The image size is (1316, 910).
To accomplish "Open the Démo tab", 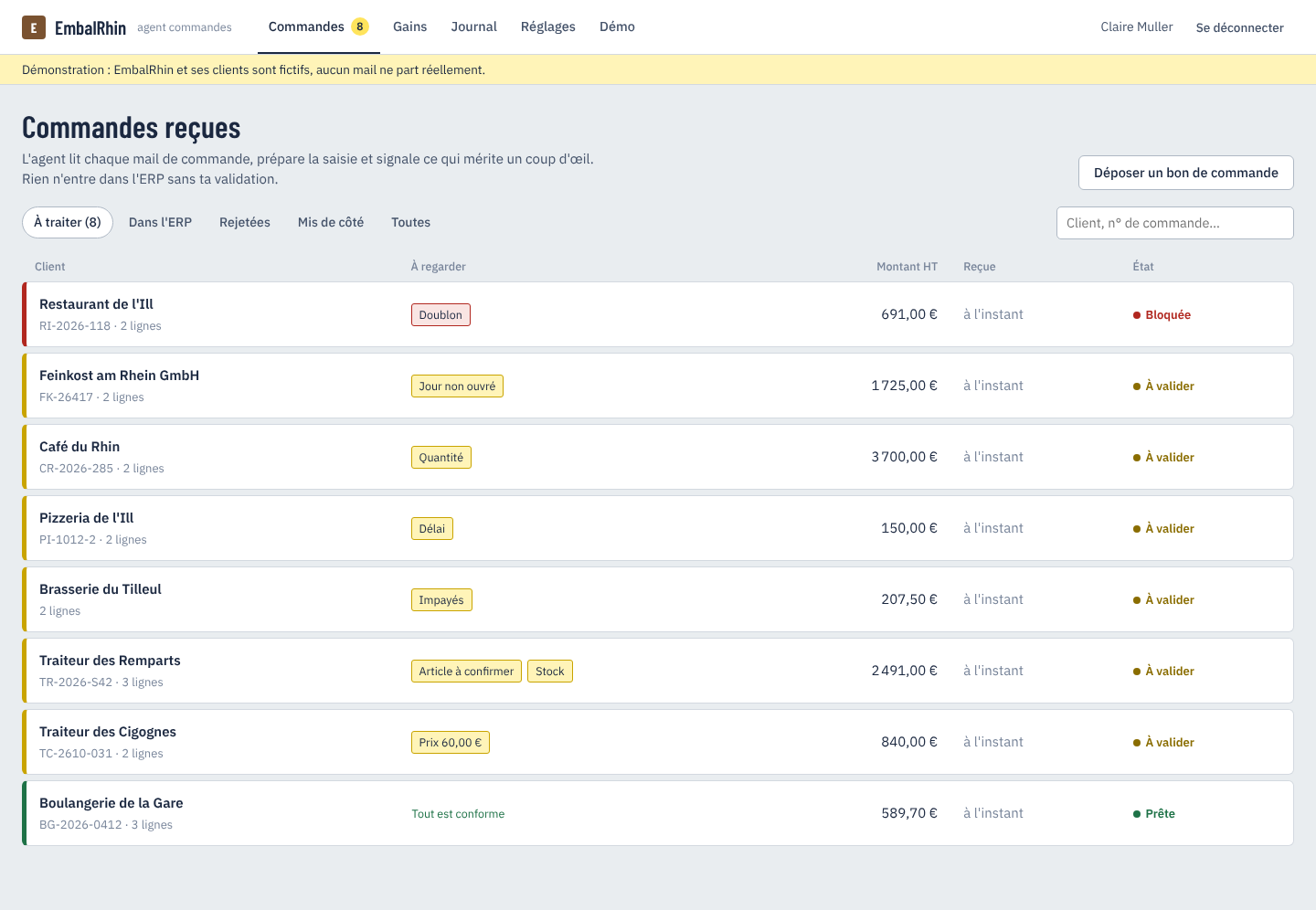I will pyautogui.click(x=617, y=26).
